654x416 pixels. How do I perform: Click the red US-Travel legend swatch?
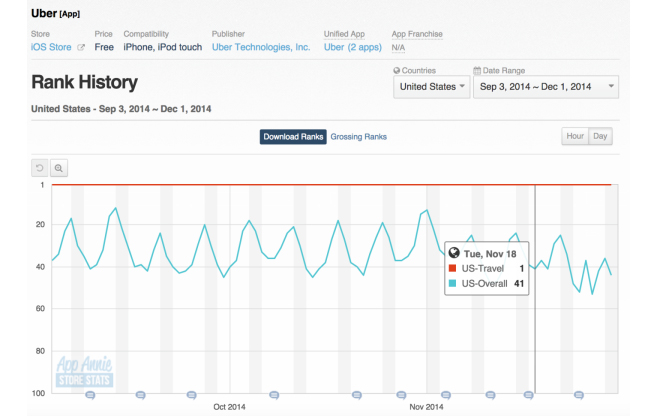454,269
